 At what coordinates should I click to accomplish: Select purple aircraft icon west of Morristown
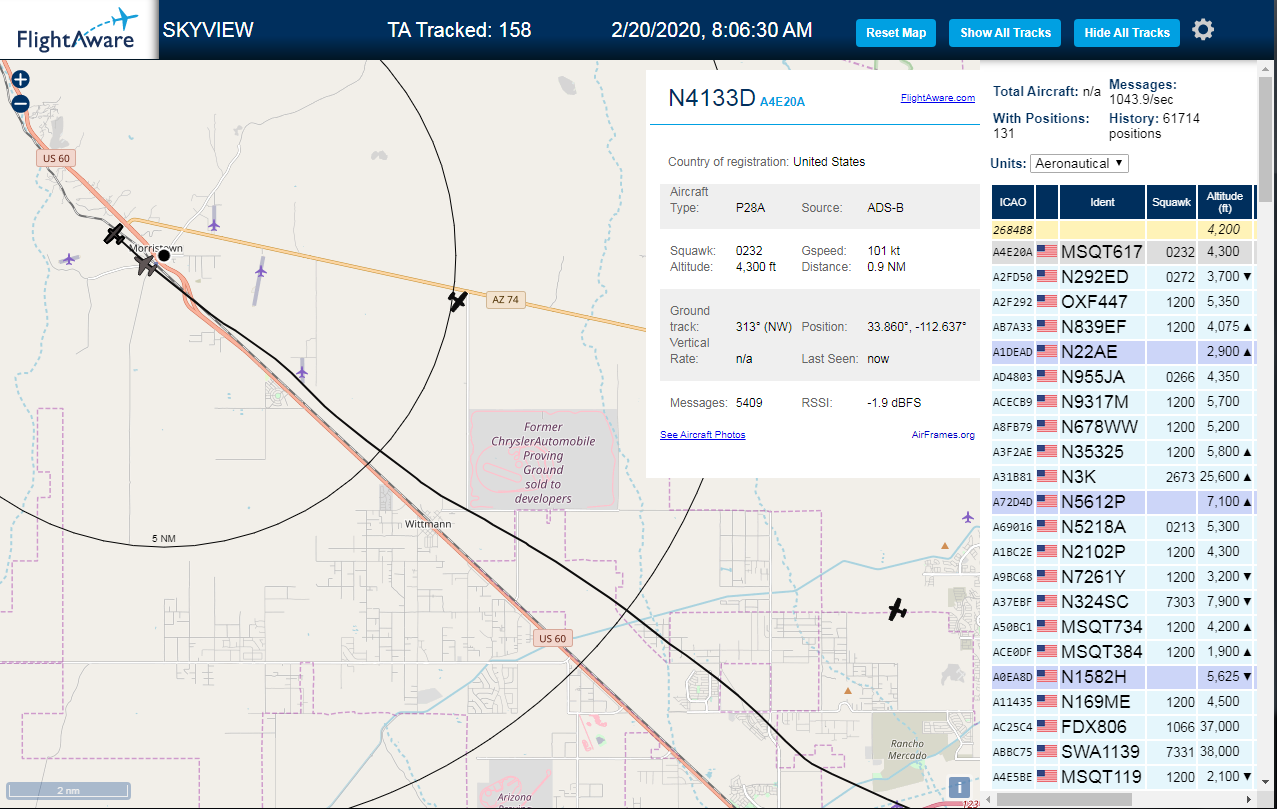[68, 259]
